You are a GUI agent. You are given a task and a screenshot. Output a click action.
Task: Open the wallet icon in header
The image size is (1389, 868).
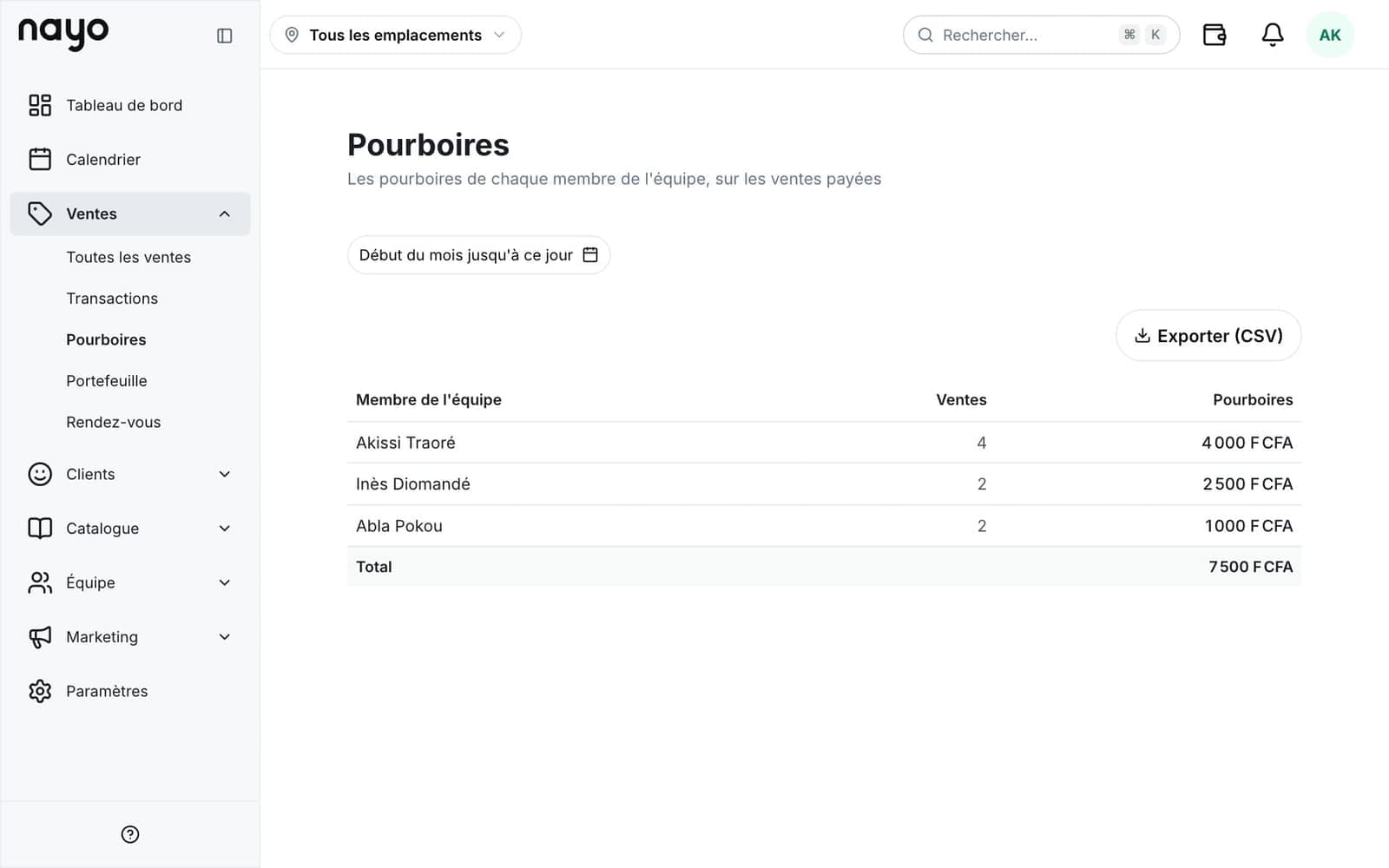1215,35
